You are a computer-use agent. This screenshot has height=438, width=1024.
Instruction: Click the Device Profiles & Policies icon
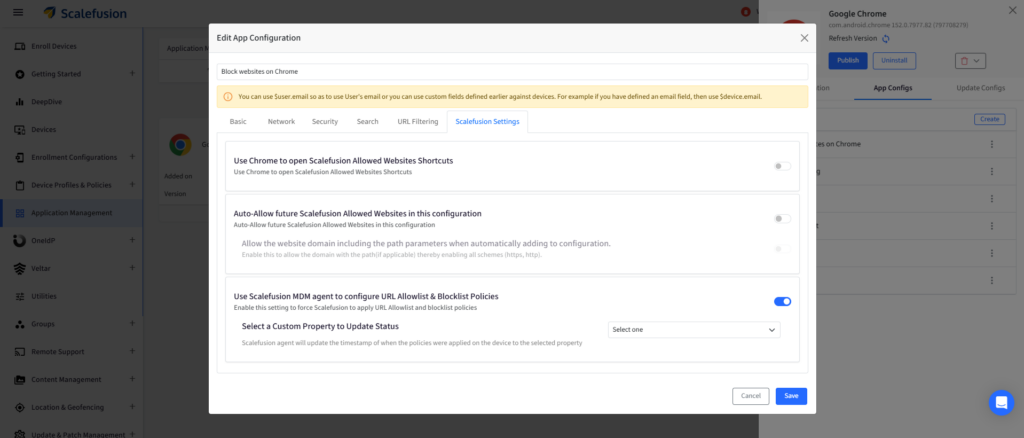pyautogui.click(x=20, y=185)
